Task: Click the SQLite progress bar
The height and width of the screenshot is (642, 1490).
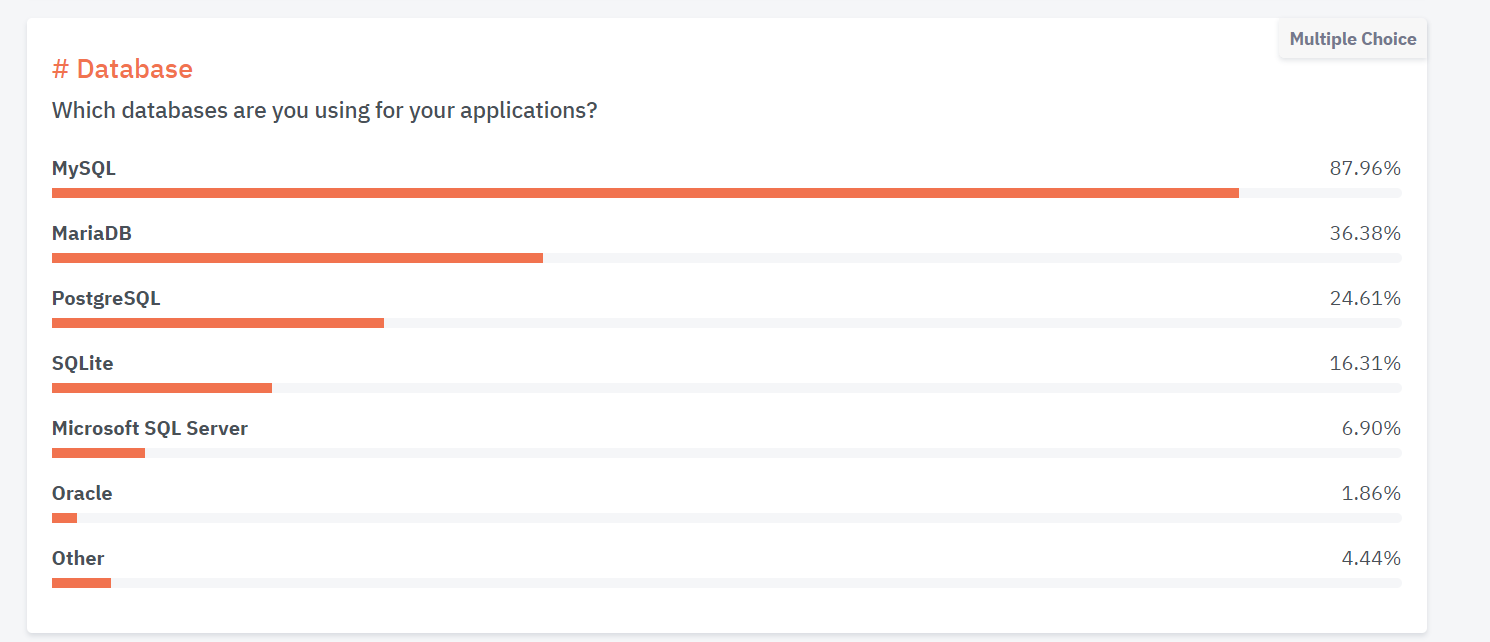Action: click(726, 388)
